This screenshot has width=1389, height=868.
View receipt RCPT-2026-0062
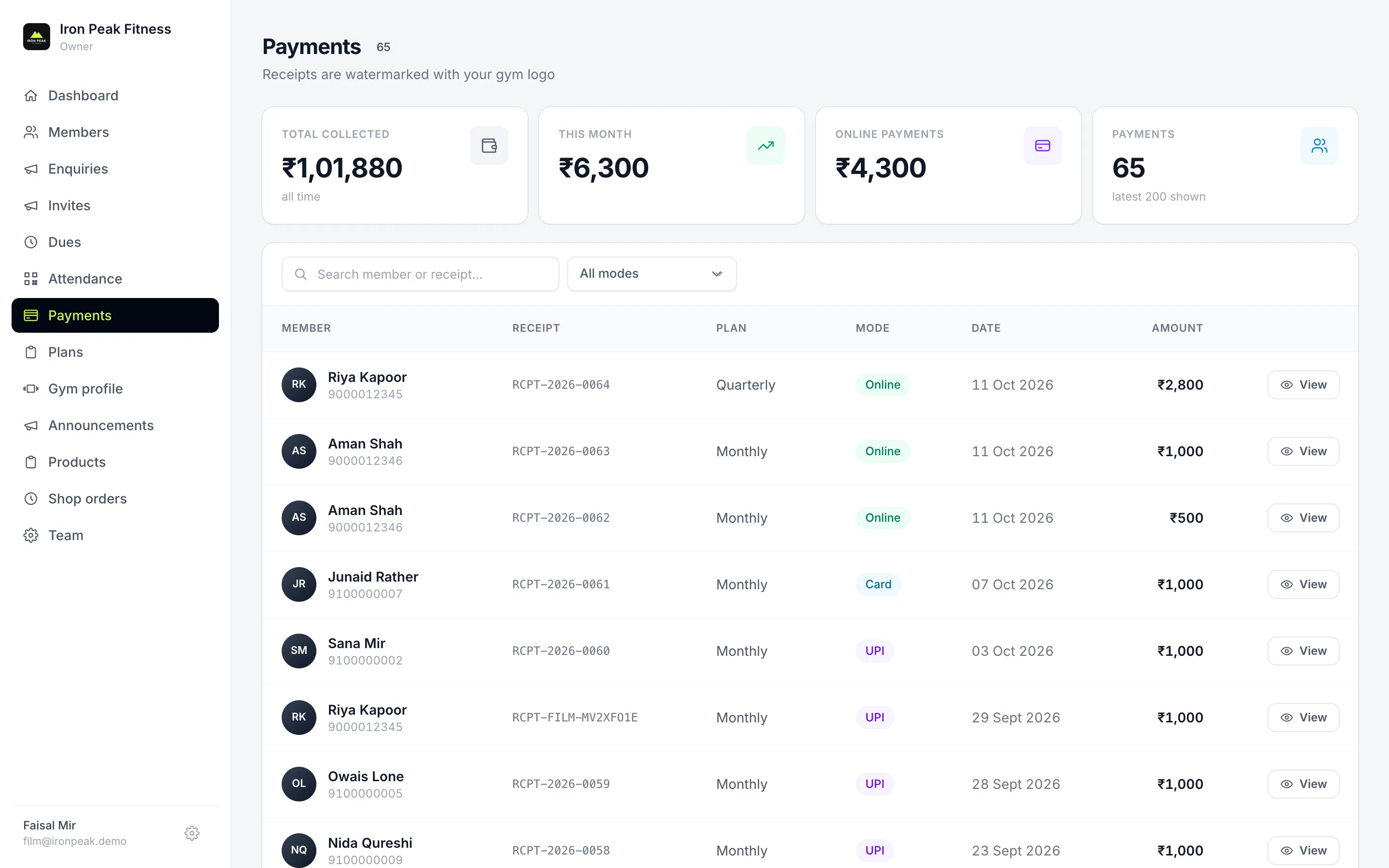click(1303, 518)
